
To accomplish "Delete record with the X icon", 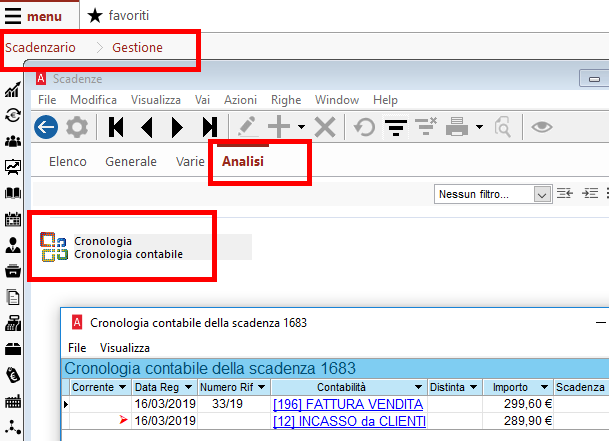I will tap(325, 127).
